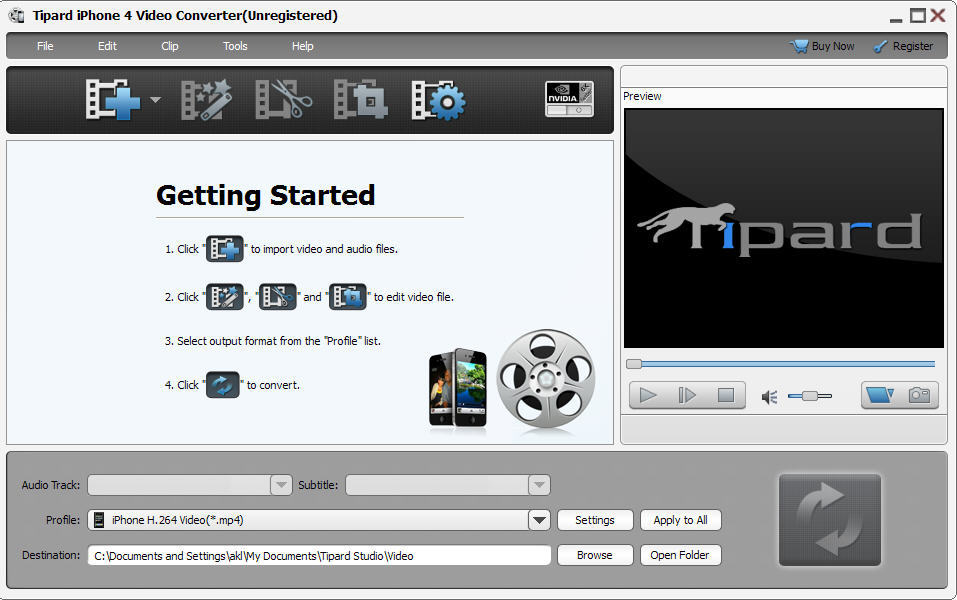Screen dimensions: 957x600
Task: Click the Getting Started import files icon
Action: [x=225, y=249]
